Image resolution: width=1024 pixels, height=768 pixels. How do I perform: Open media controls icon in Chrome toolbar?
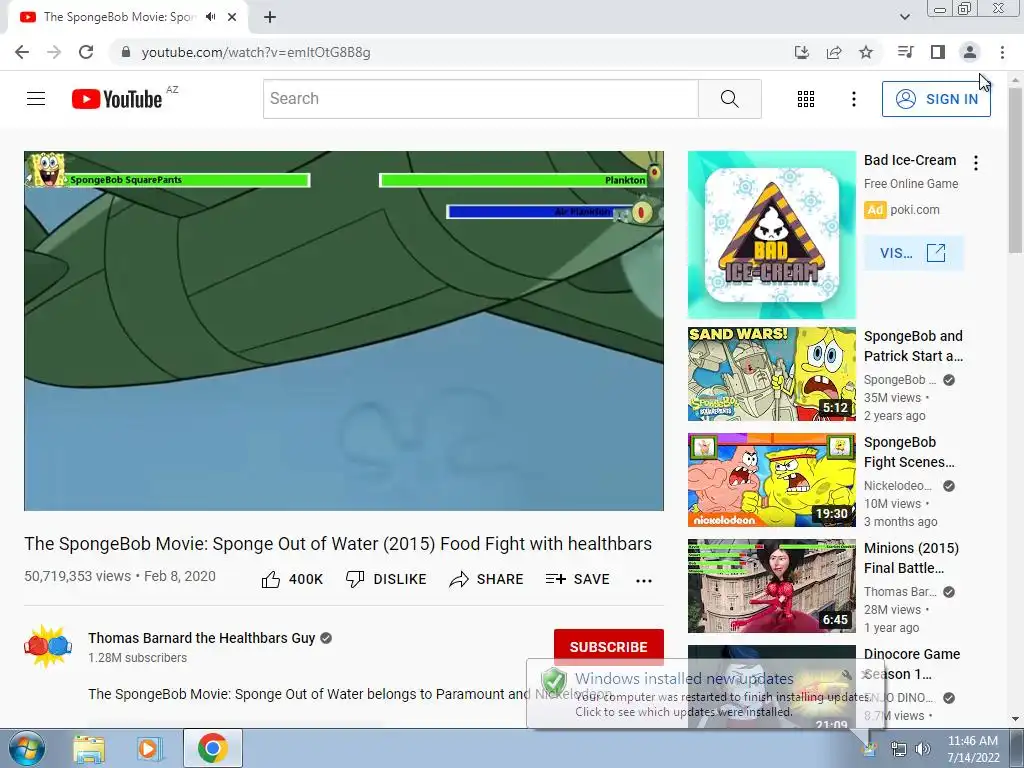905,52
